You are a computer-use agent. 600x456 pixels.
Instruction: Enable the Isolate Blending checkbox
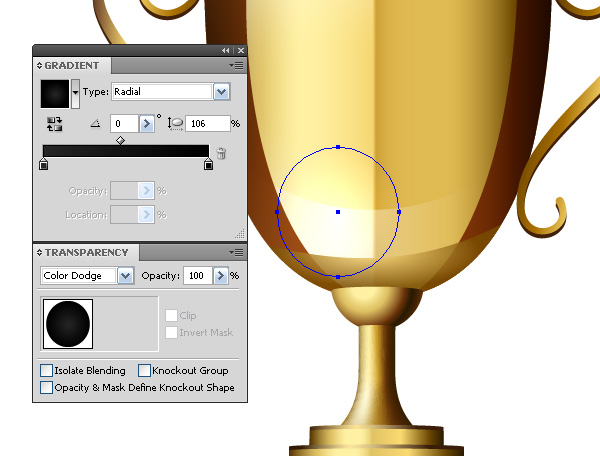(x=46, y=370)
